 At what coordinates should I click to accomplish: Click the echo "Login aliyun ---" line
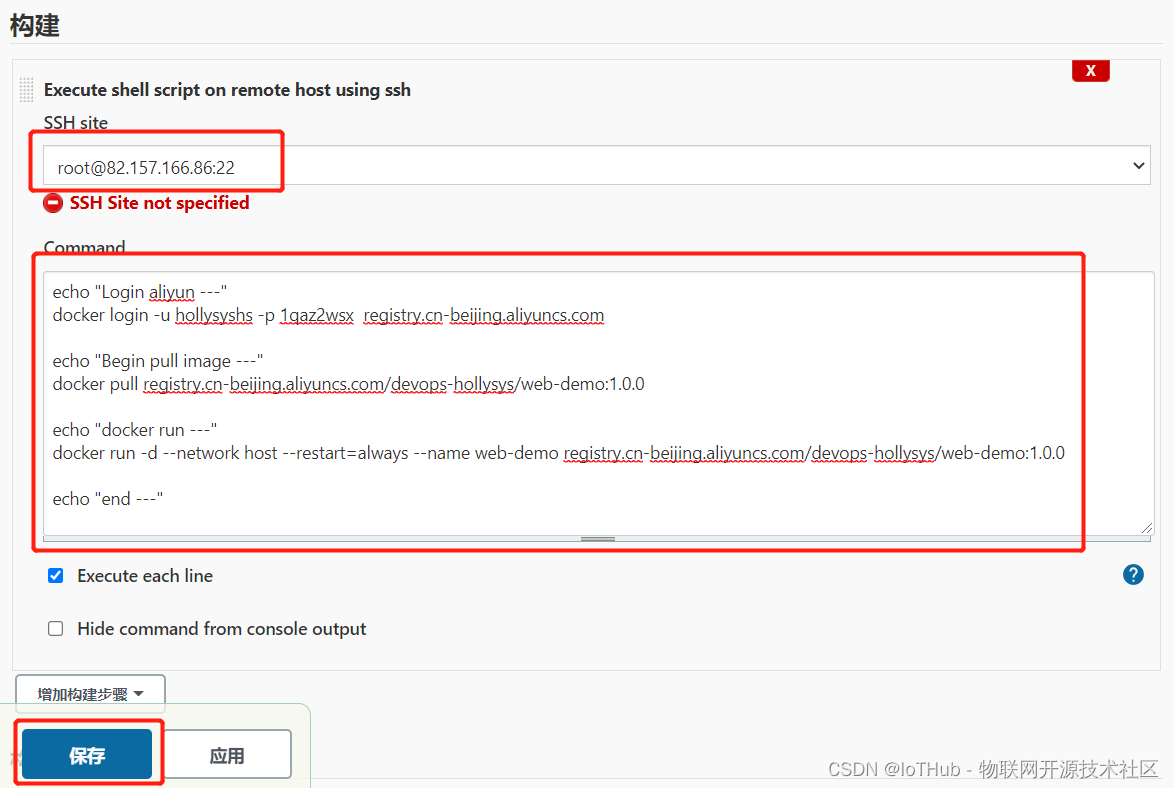coord(139,292)
